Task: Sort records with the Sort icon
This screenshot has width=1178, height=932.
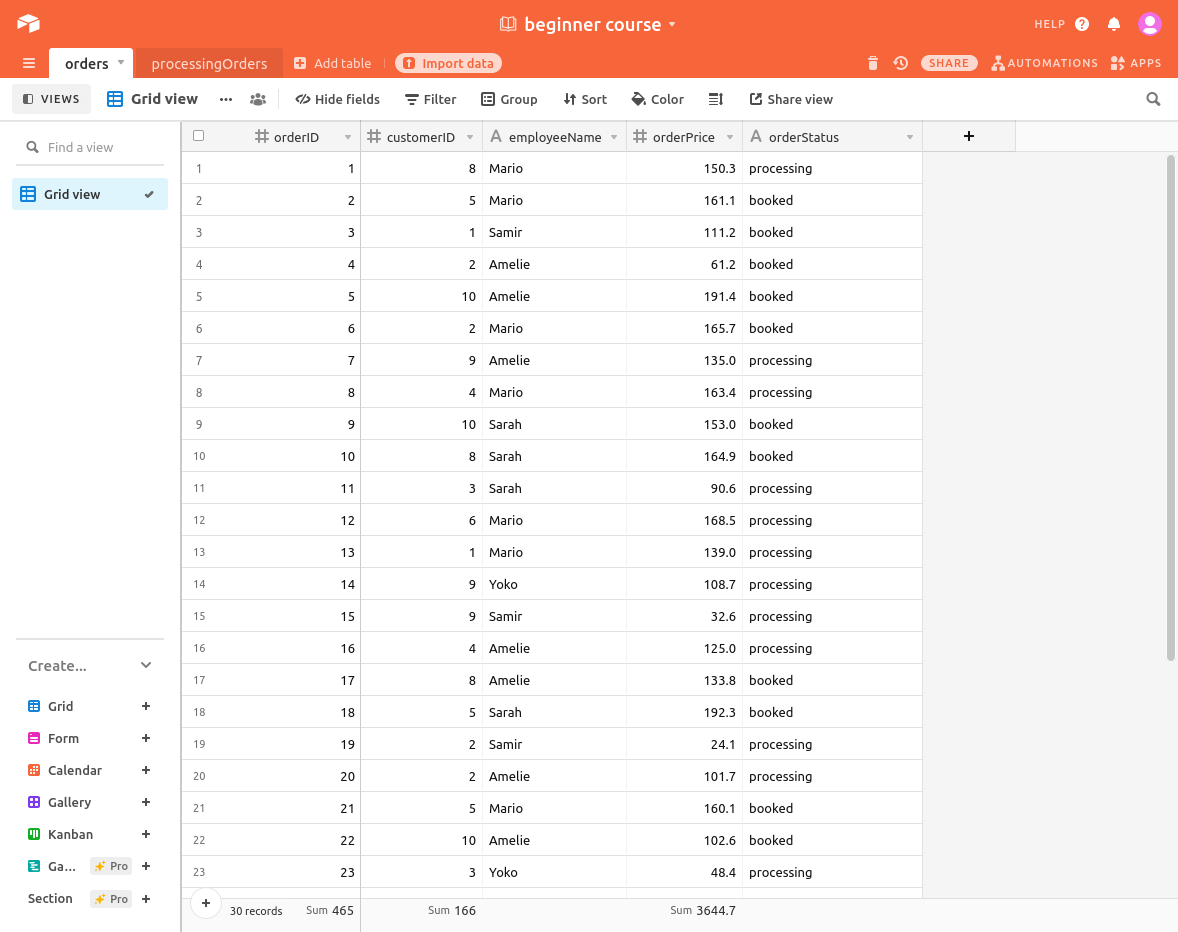Action: (x=584, y=99)
